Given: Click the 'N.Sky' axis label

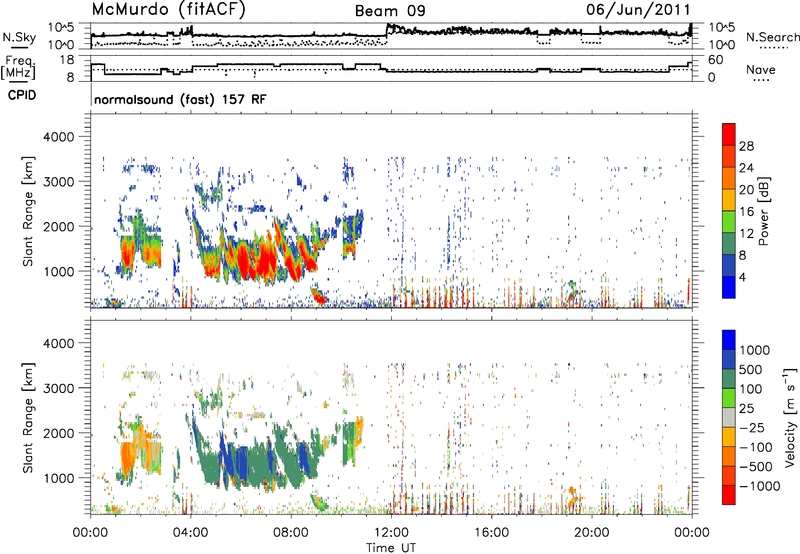Looking at the screenshot, I should tap(19, 37).
